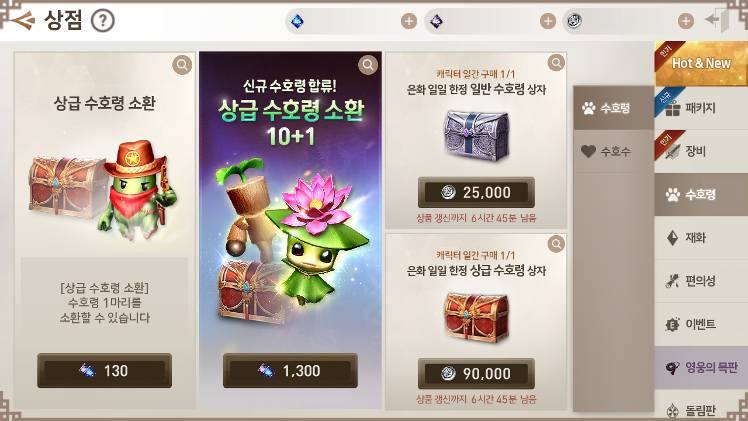This screenshot has width=748, height=421.
Task: Magnify details of 상급 수호령 소환 card
Action: coord(182,64)
